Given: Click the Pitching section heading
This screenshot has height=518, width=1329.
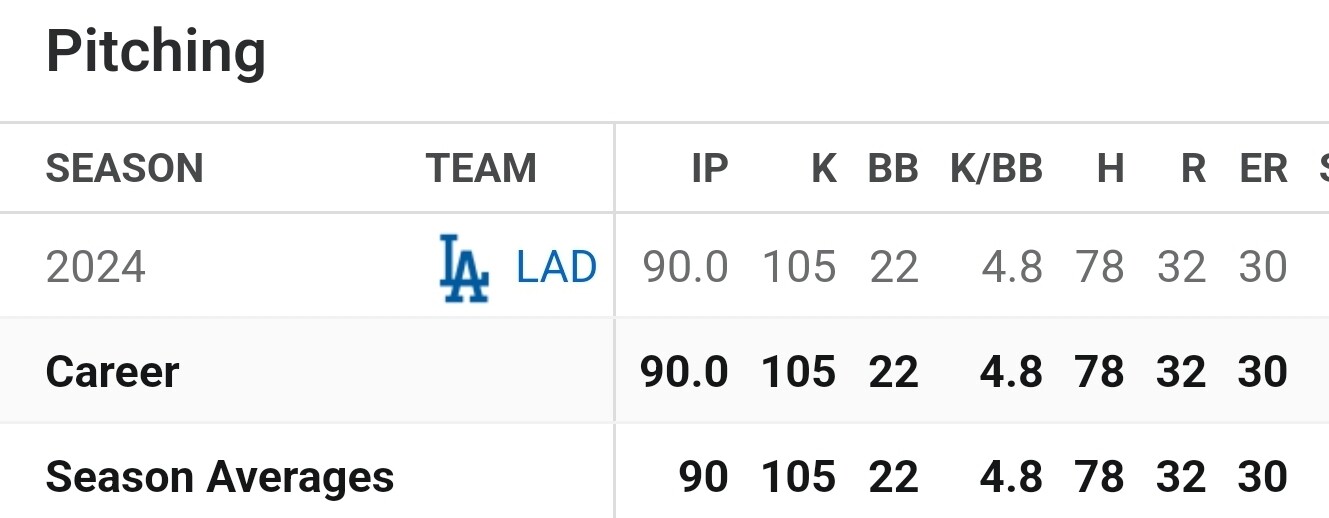Looking at the screenshot, I should click(x=156, y=52).
